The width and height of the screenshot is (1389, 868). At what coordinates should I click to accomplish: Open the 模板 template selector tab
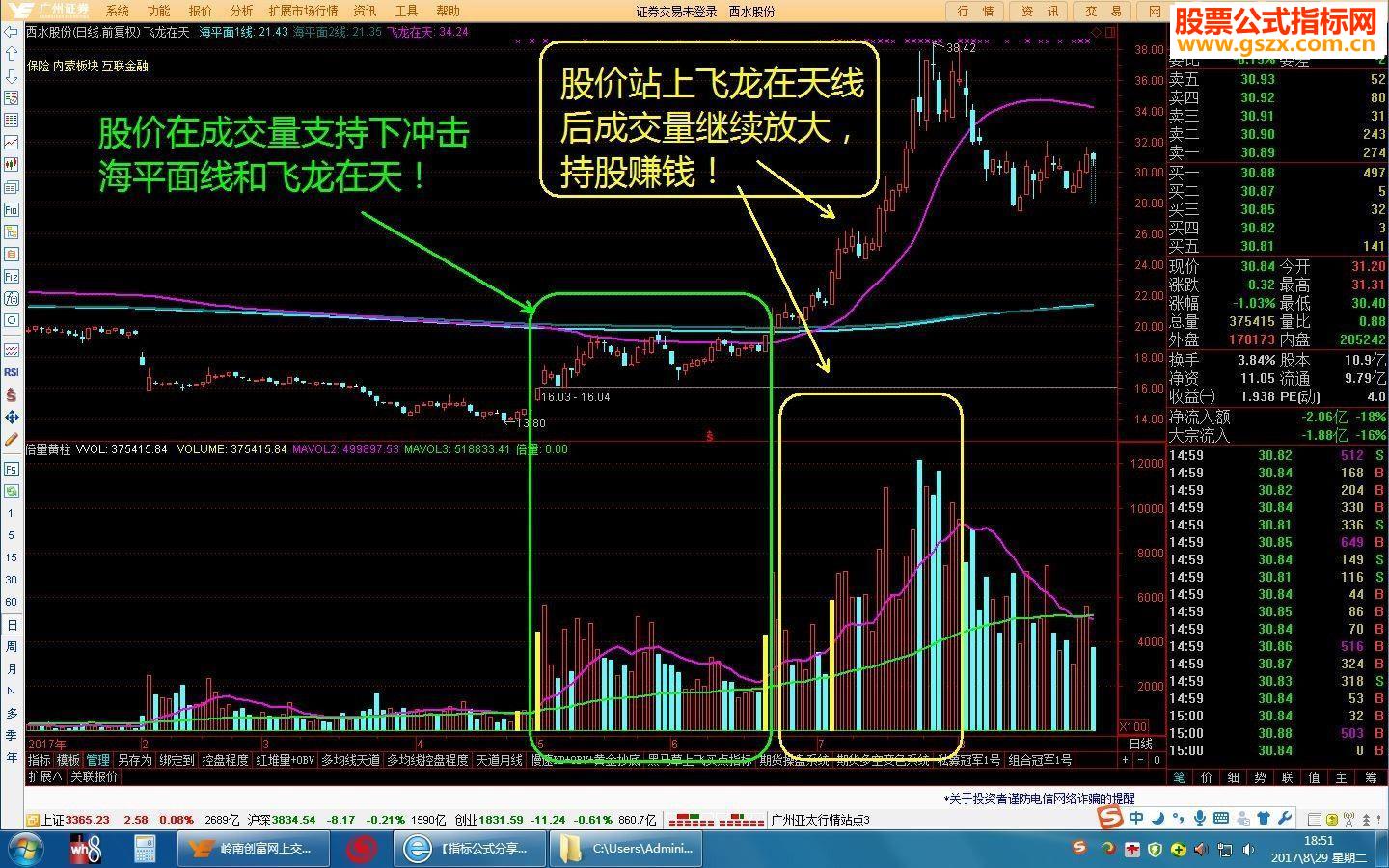[68, 760]
